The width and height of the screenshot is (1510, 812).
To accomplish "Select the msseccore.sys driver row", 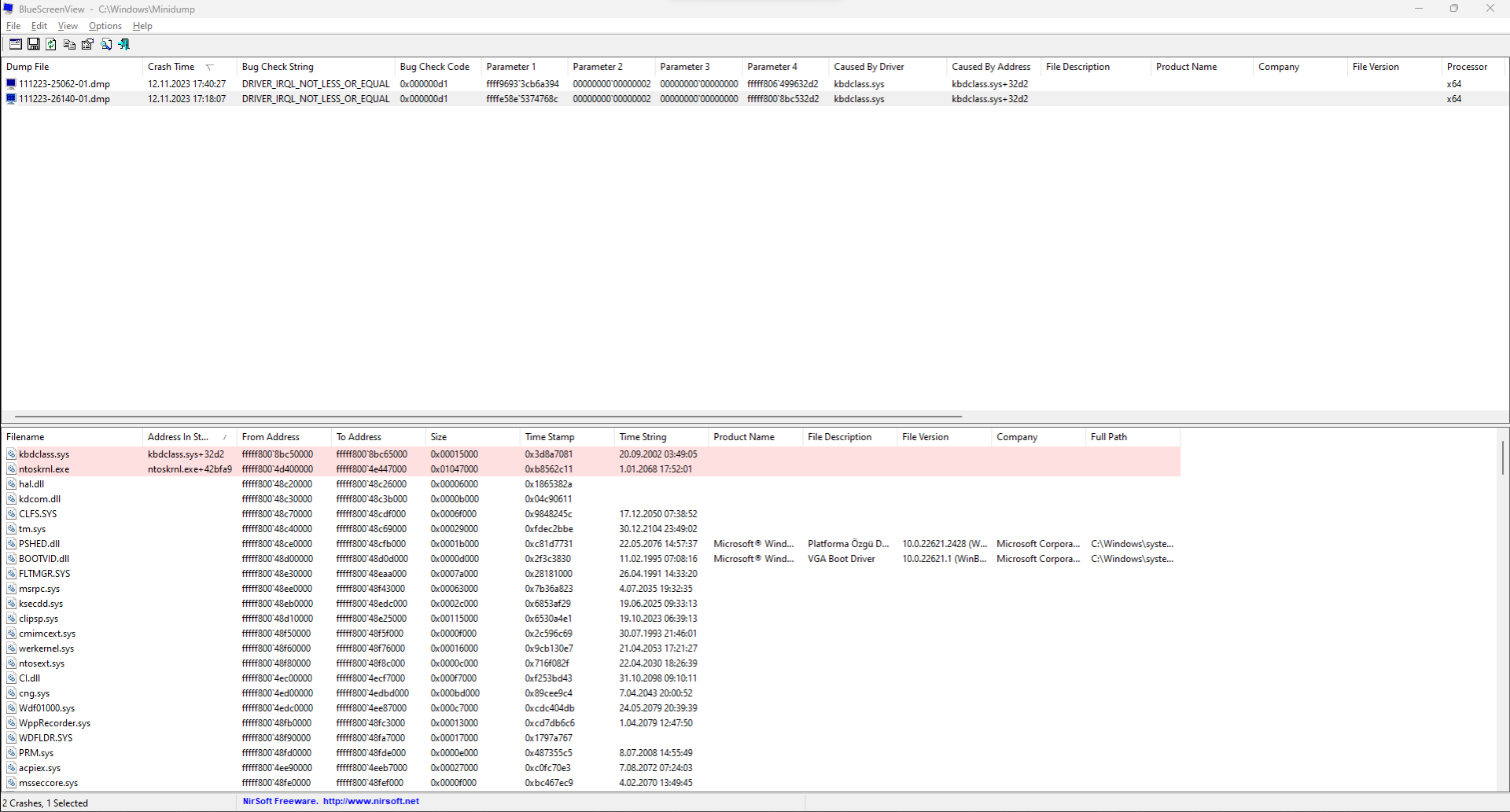I will point(591,783).
